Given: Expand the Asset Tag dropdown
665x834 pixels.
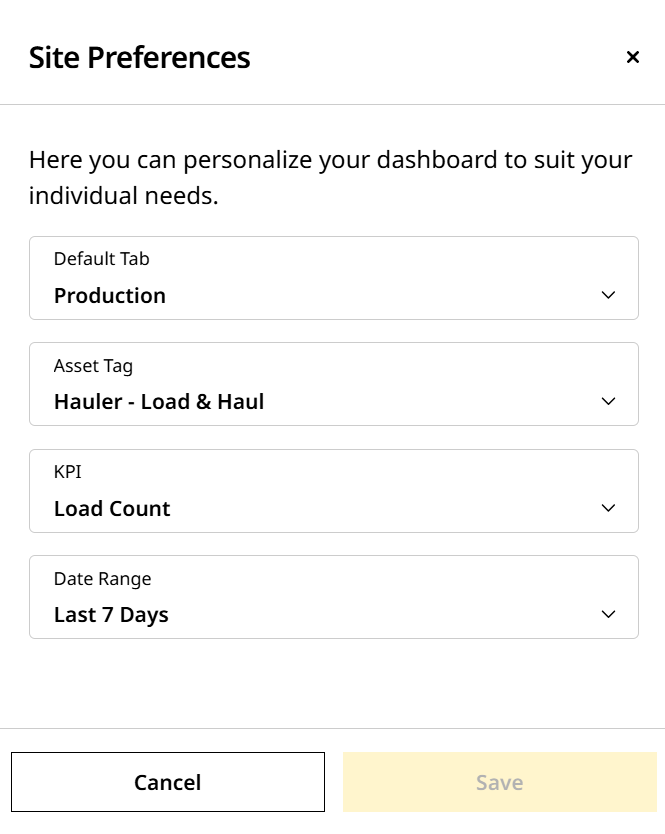Looking at the screenshot, I should 333,384.
